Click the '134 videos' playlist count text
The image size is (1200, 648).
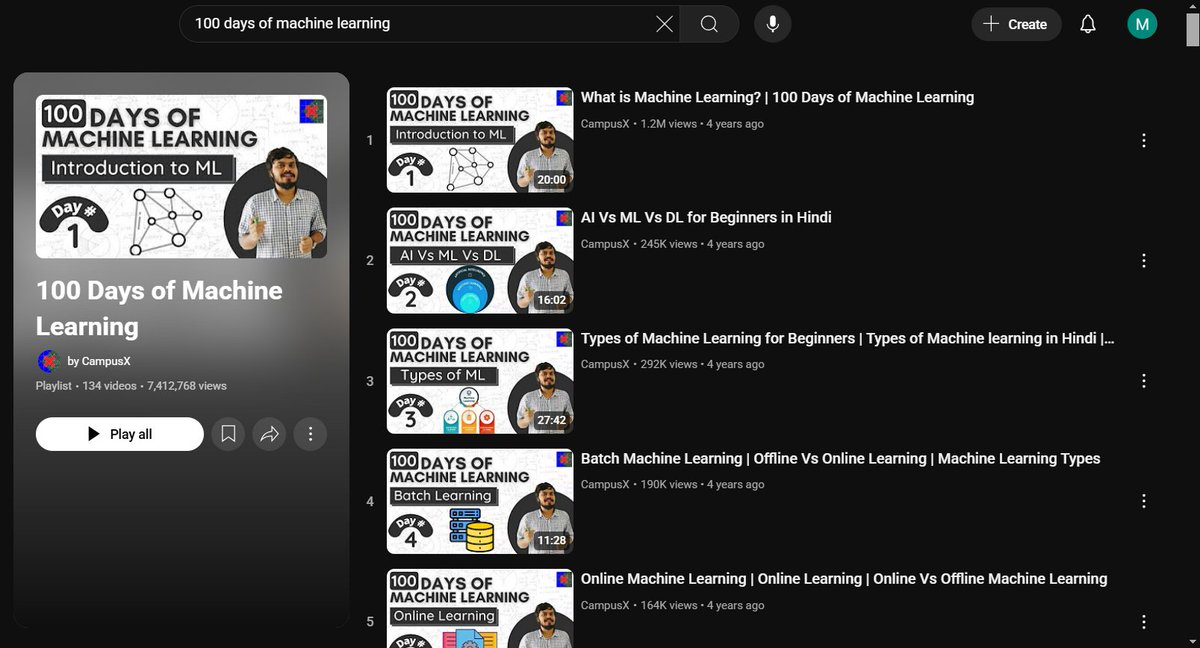(109, 385)
